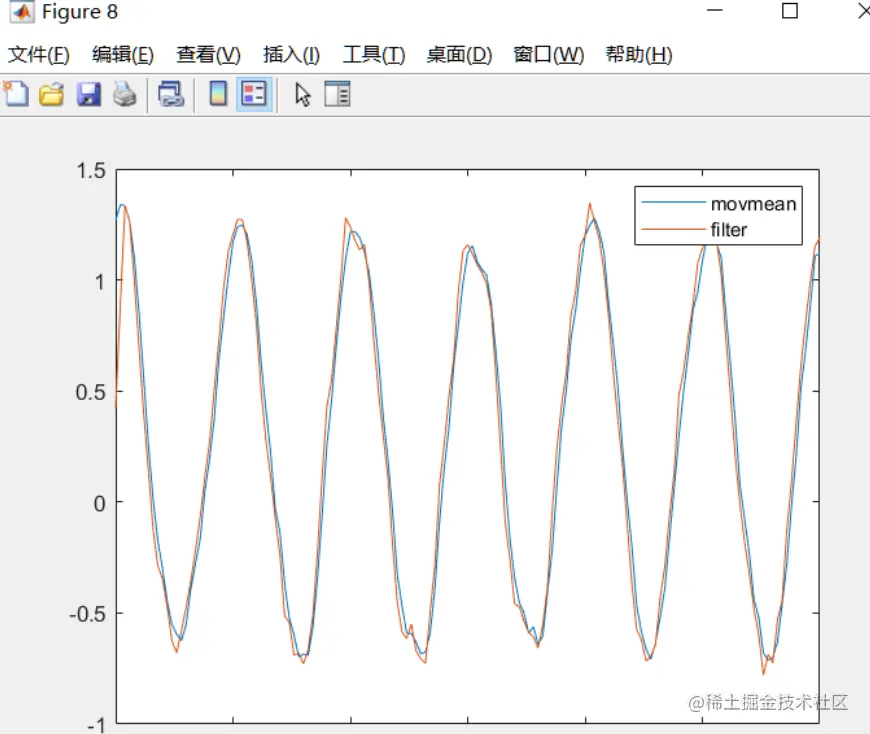This screenshot has height=734, width=870.
Task: Open the 桌面(D) menu
Action: [x=459, y=54]
